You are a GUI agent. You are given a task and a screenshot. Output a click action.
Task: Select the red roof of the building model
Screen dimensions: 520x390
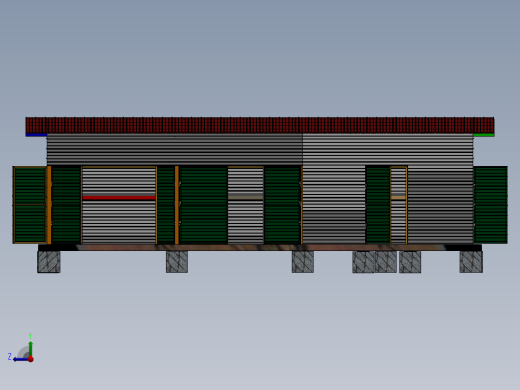(x=260, y=125)
